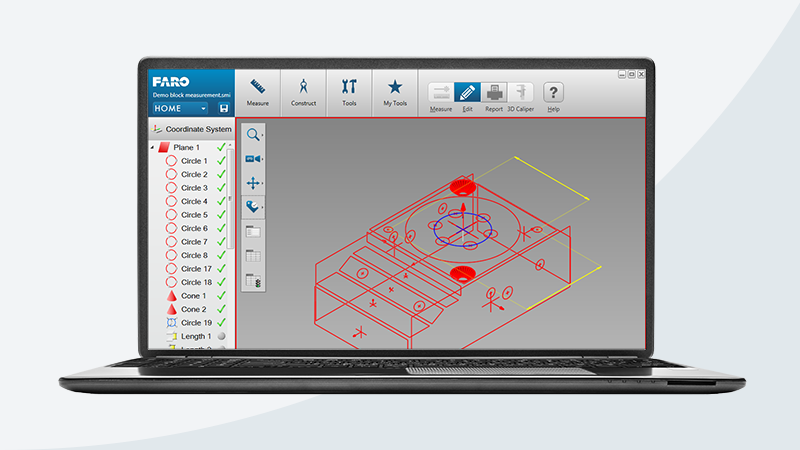800x450 pixels.
Task: Select the camera view tool
Action: [253, 159]
